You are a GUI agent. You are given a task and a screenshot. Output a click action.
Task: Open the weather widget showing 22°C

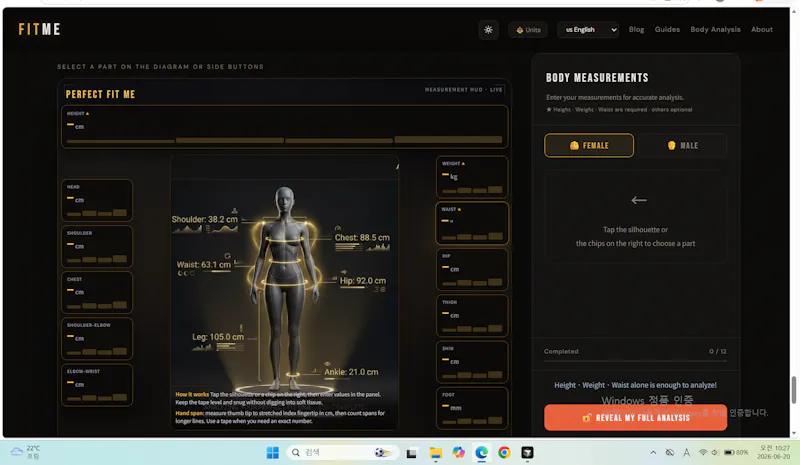[26, 452]
